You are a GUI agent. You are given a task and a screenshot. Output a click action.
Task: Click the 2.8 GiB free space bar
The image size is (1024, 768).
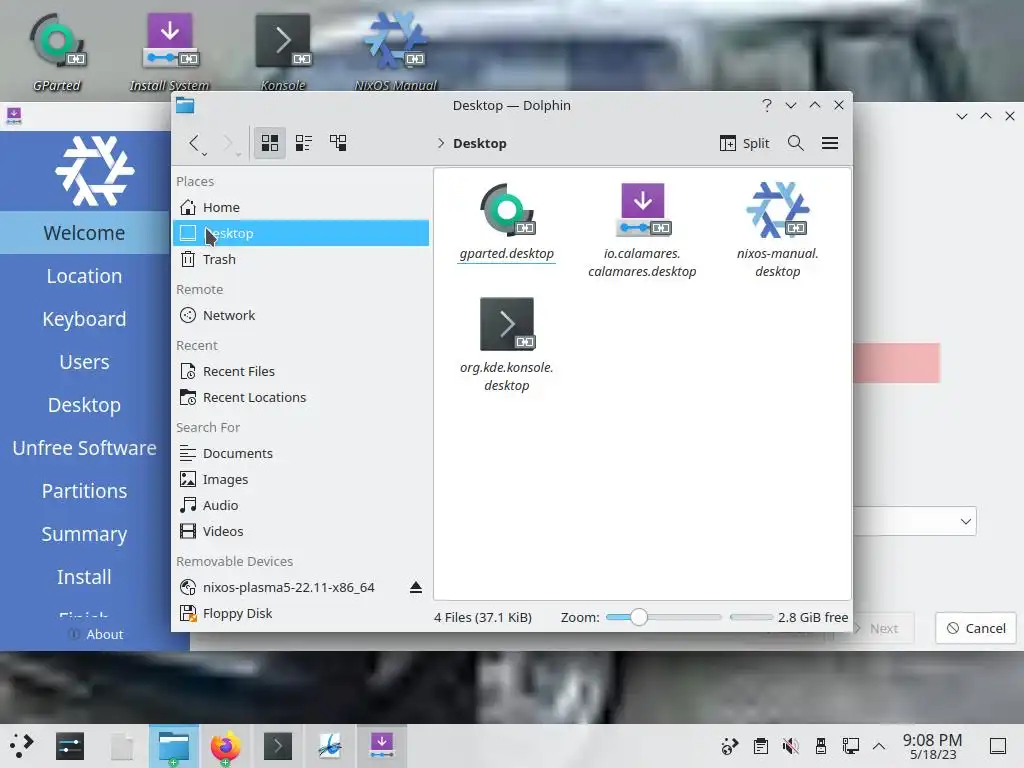751,617
